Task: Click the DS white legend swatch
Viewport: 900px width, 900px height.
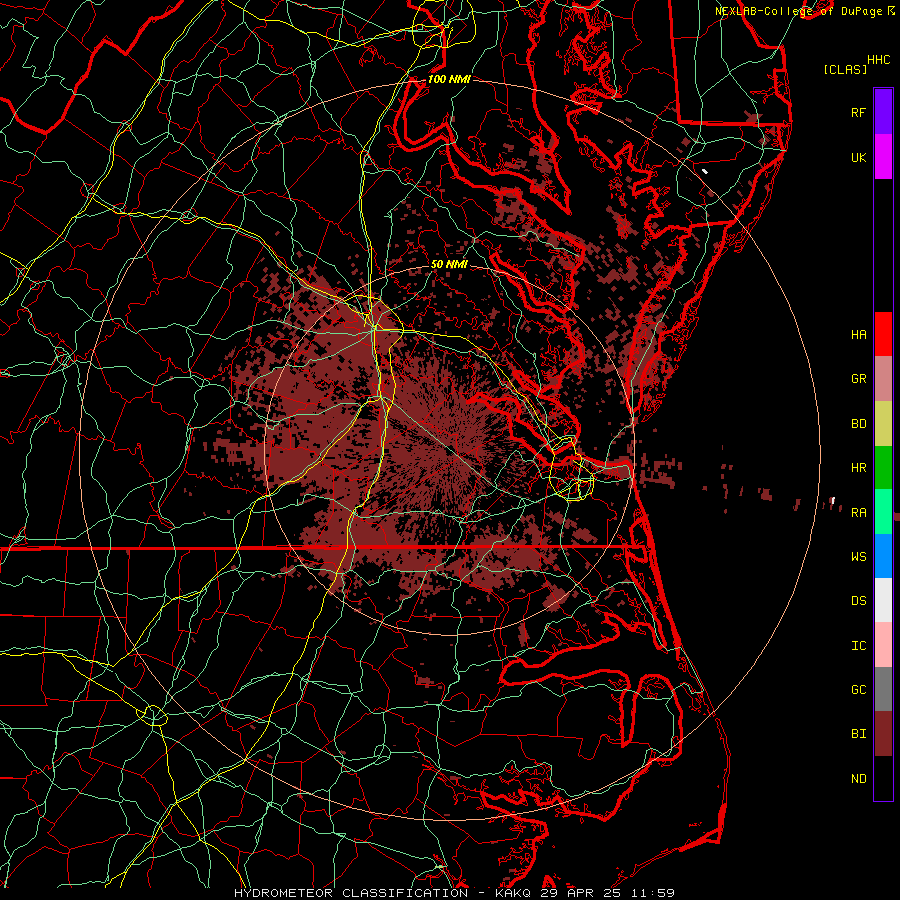Action: pos(883,600)
